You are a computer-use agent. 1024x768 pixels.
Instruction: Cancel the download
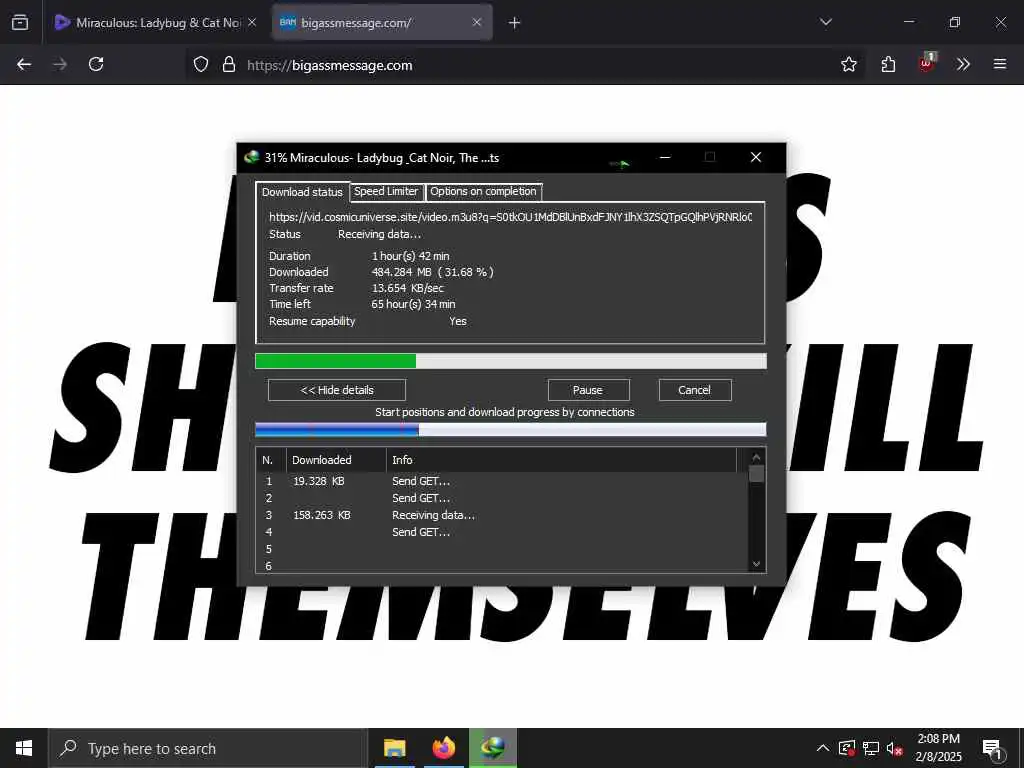pyautogui.click(x=695, y=390)
